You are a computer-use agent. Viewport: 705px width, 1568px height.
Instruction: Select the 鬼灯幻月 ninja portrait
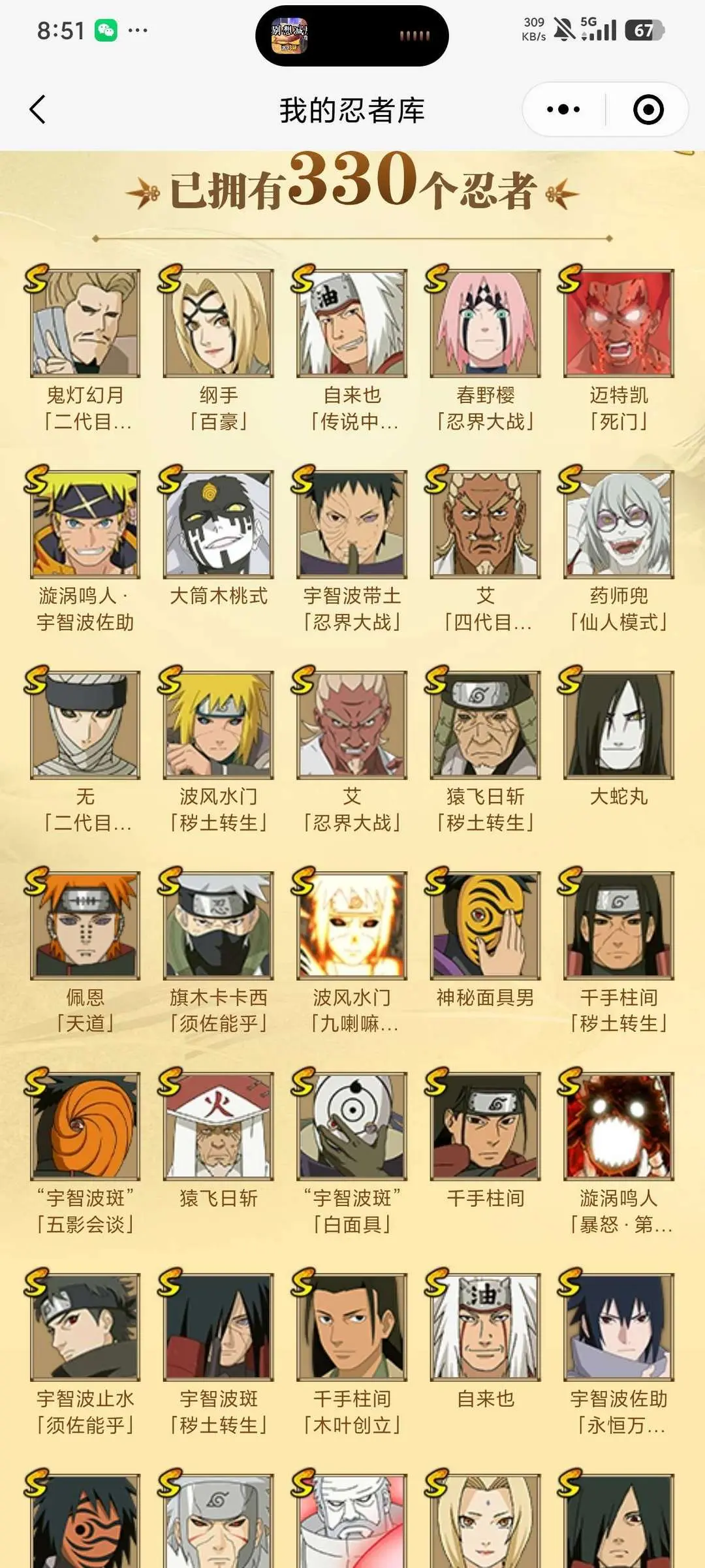tap(86, 323)
